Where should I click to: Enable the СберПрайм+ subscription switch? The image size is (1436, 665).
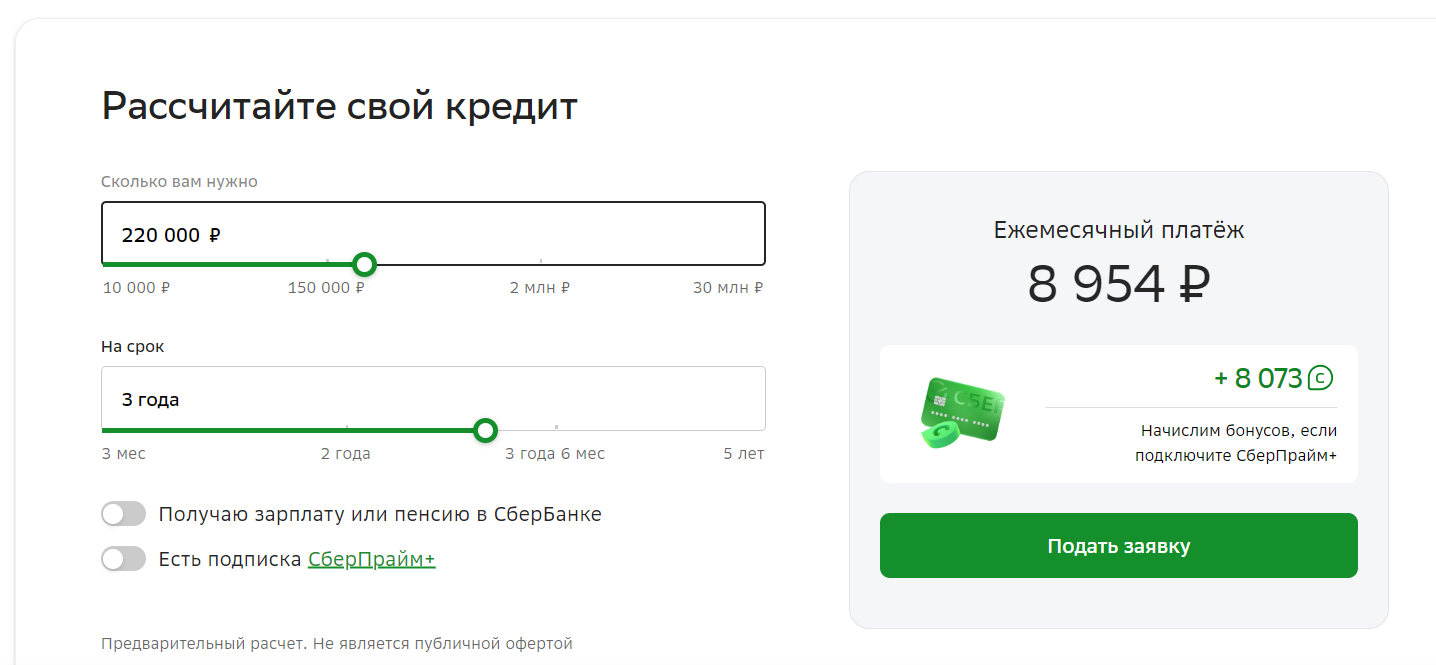(x=124, y=559)
